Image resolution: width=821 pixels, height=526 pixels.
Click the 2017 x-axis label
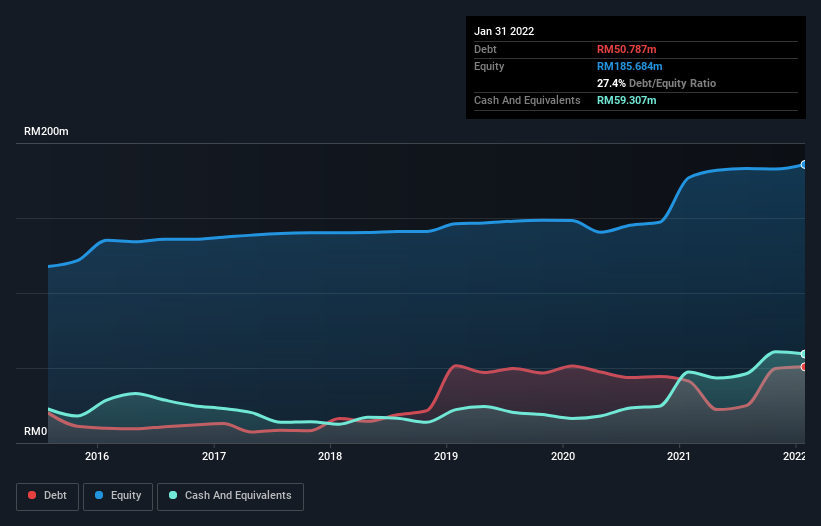214,456
